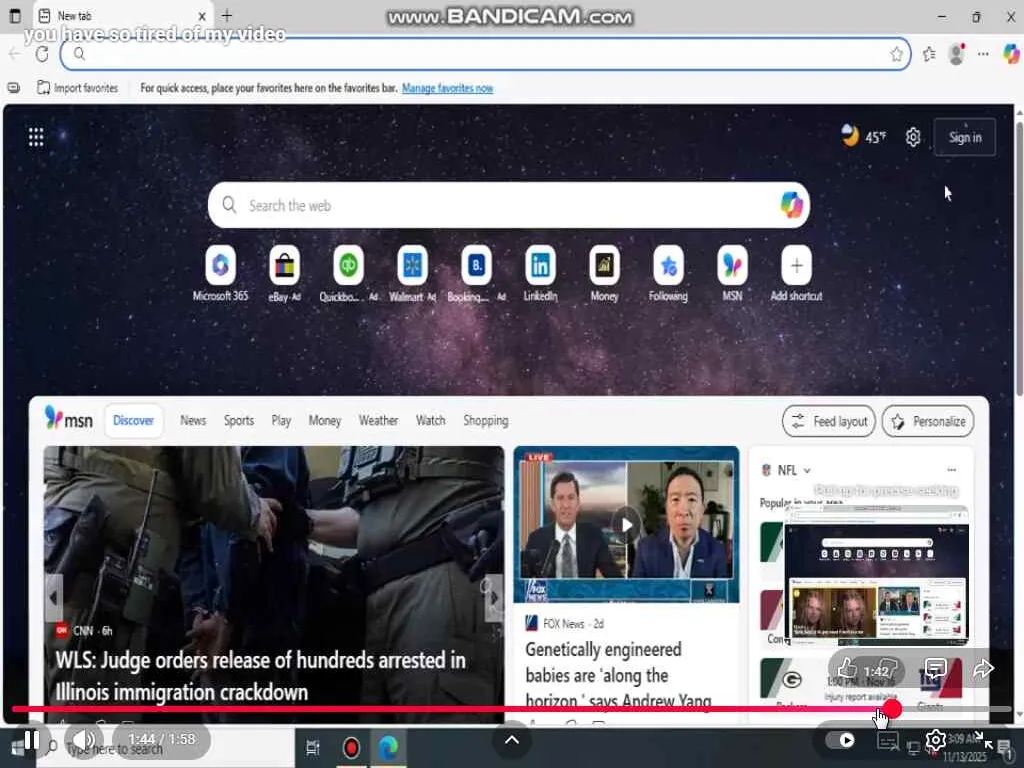Play the FOX News live video
Screen dimensions: 1024x768
626,525
